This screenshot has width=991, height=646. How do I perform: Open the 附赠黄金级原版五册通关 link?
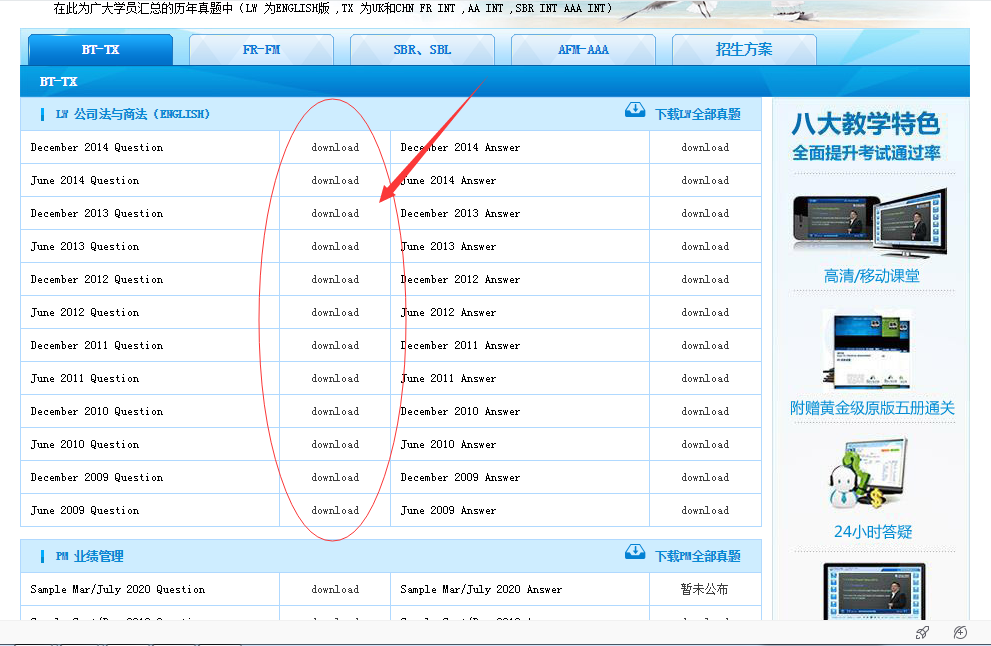pos(872,408)
